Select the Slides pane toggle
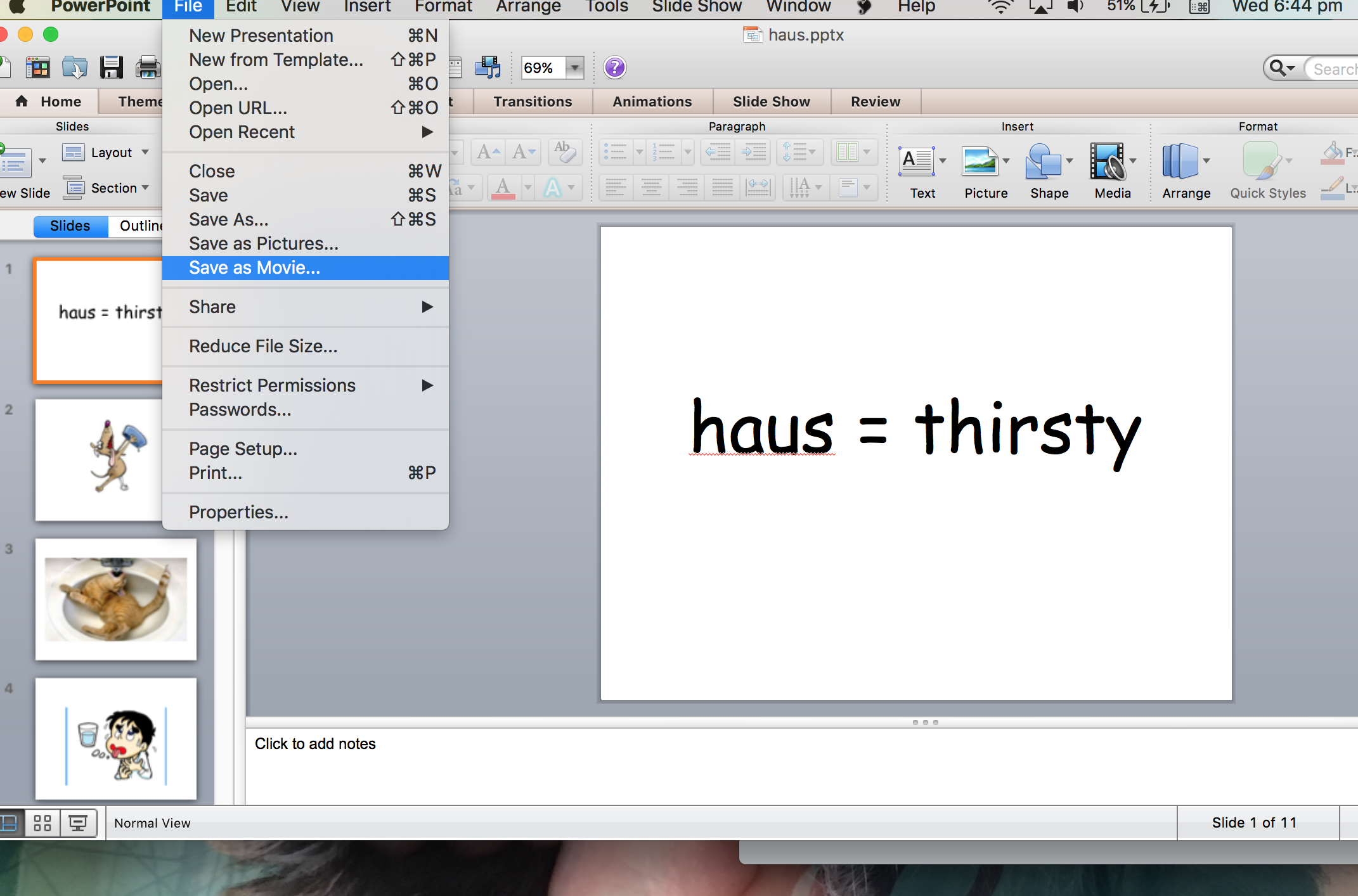Viewport: 1358px width, 896px height. [70, 226]
